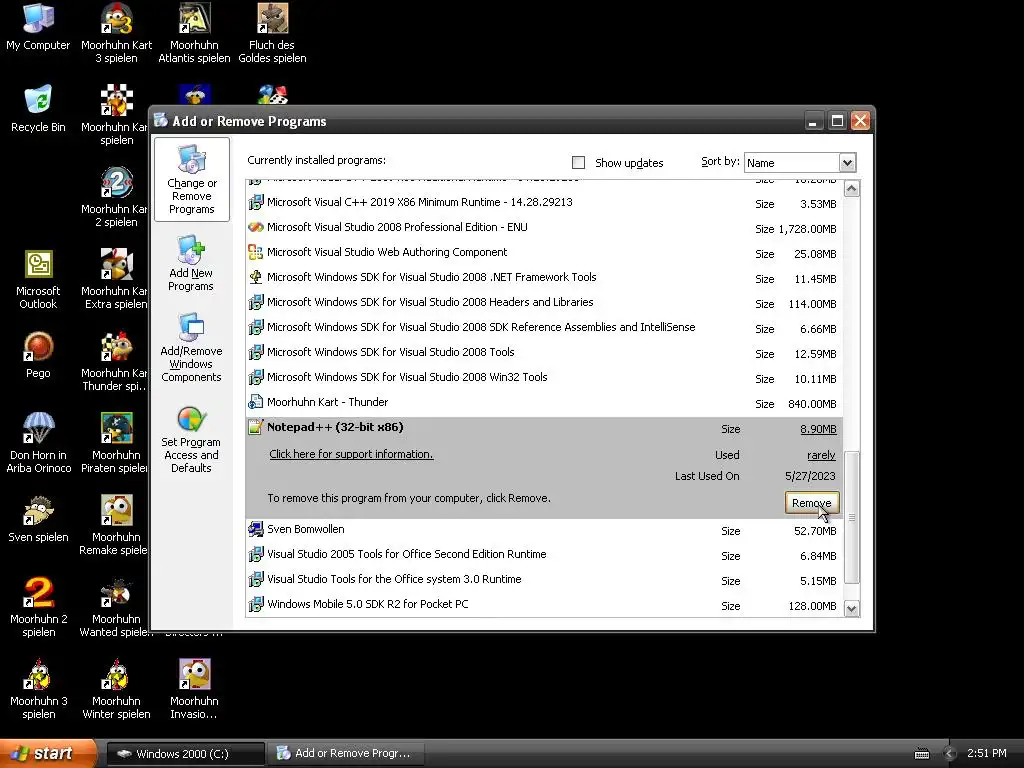Click the 8.90MB size link
This screenshot has height=768, width=1024.
(818, 429)
